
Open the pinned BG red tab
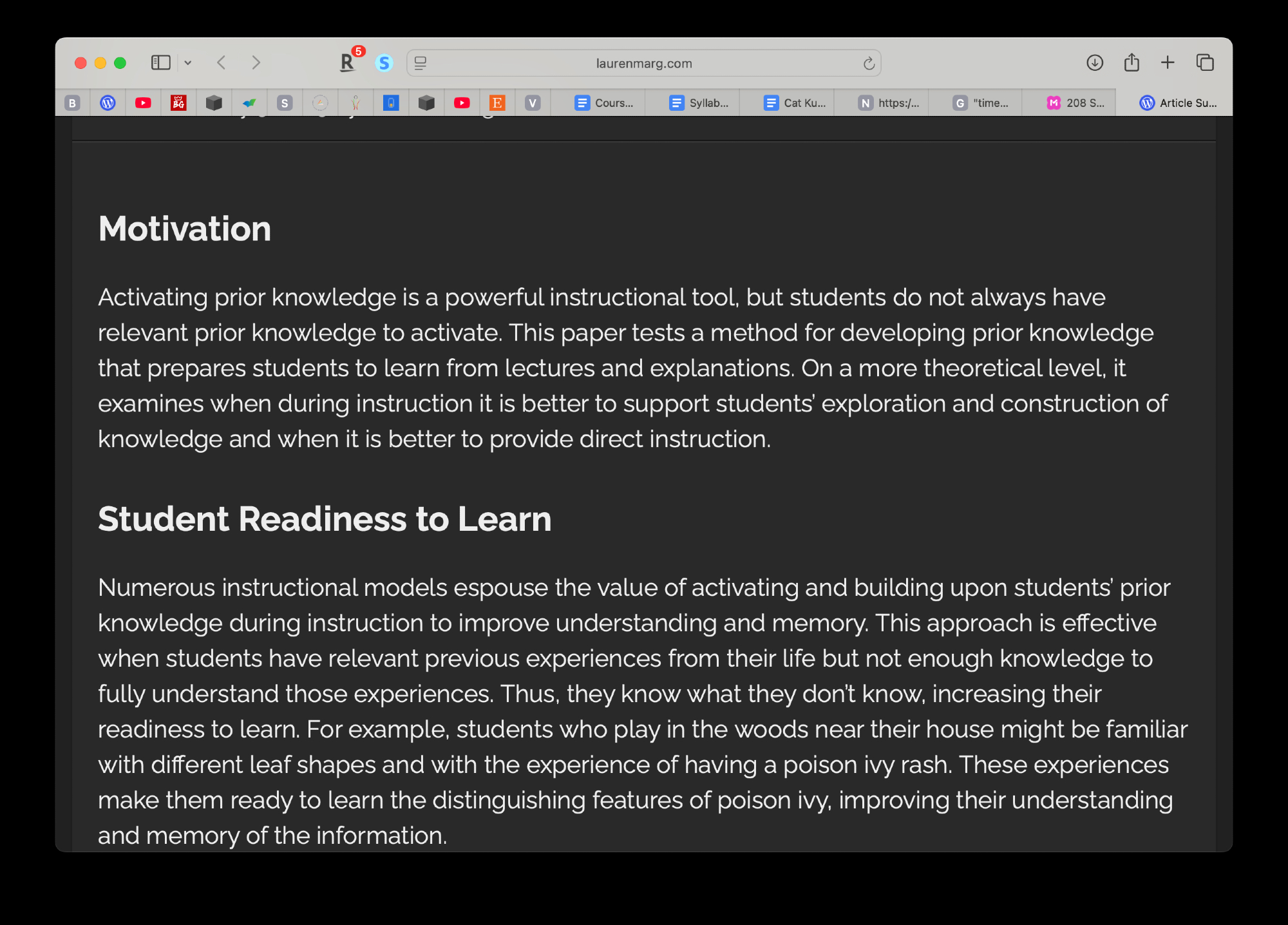pyautogui.click(x=178, y=103)
